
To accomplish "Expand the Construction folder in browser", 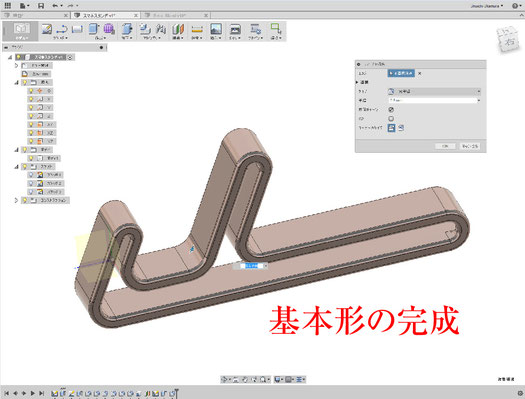I will [x=16, y=200].
